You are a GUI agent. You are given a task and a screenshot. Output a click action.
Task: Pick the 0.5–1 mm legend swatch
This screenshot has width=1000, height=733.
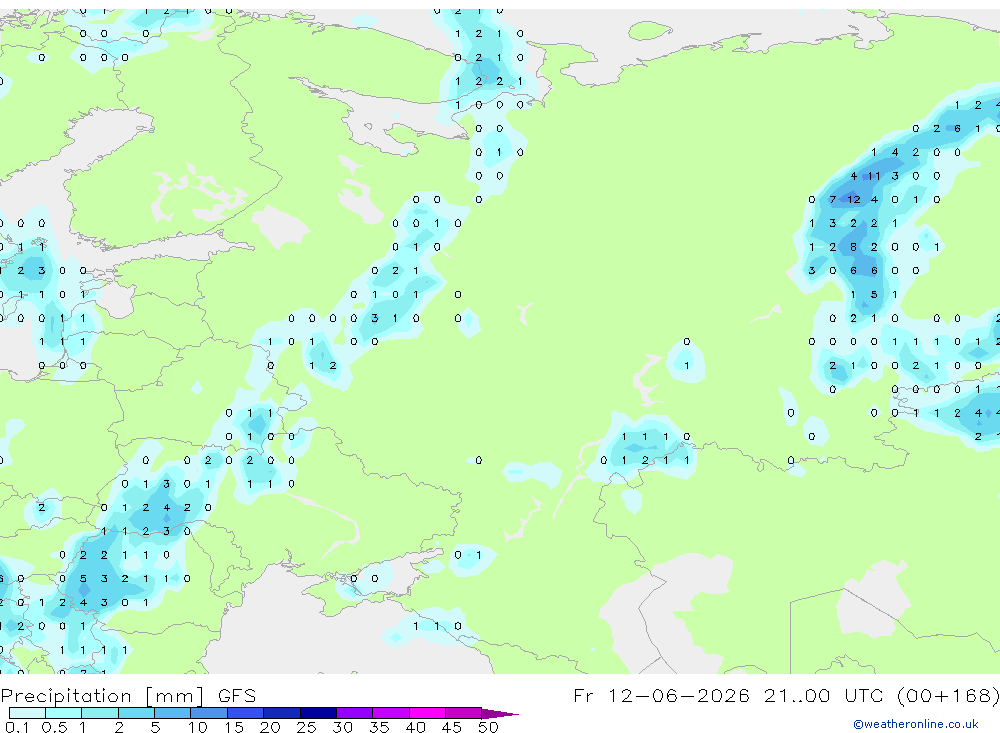(64, 713)
